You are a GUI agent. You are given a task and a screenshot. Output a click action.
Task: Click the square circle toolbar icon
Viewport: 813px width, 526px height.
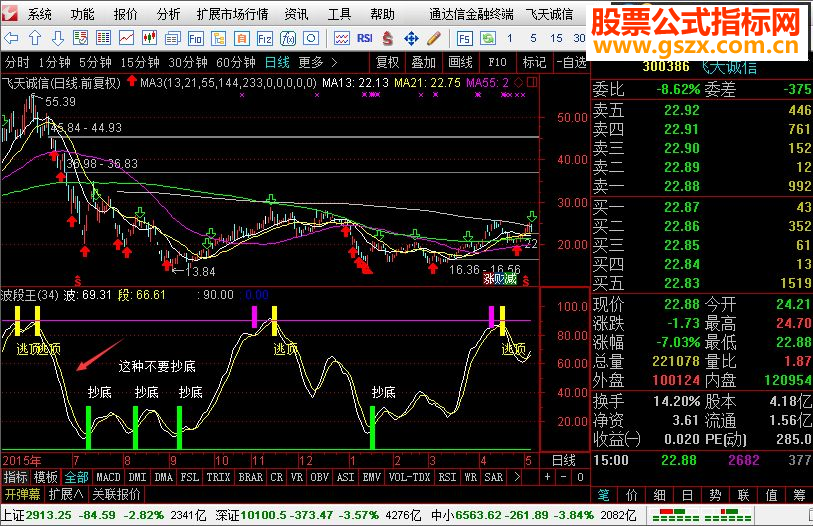311,38
